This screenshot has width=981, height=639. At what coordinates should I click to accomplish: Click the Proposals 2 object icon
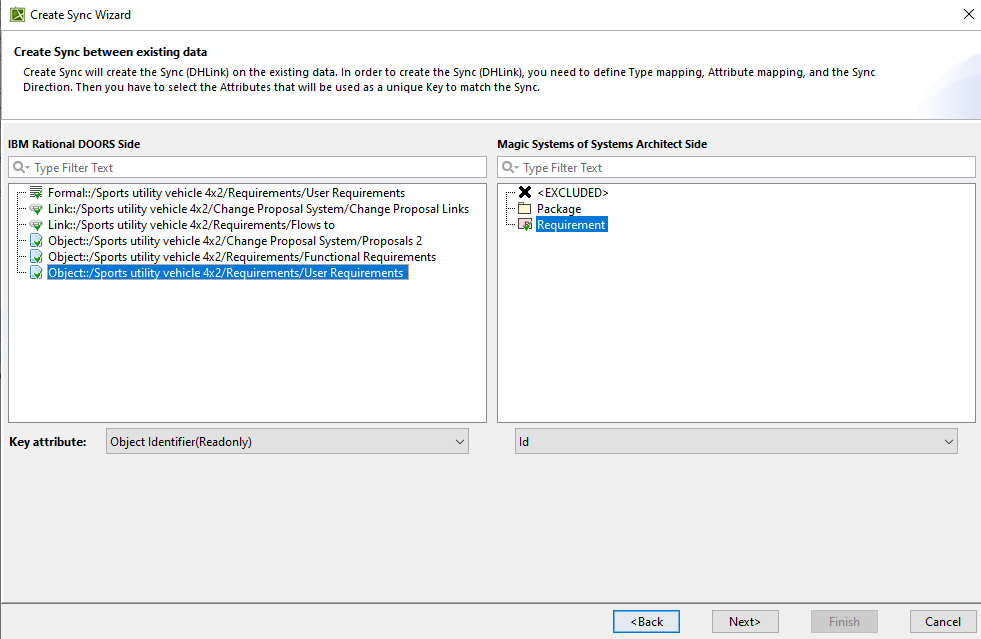pyautogui.click(x=36, y=241)
